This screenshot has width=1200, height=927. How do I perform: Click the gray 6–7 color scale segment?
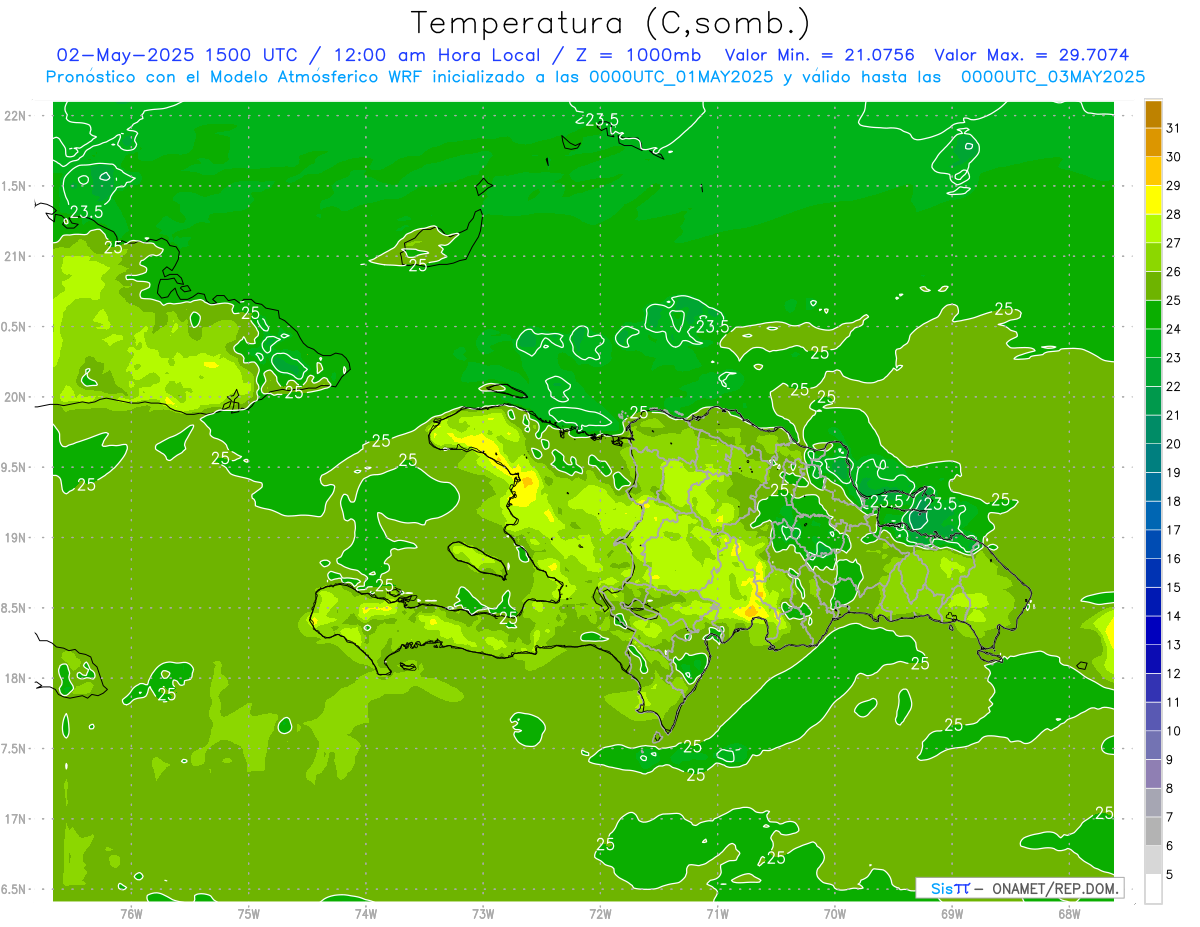point(1153,832)
